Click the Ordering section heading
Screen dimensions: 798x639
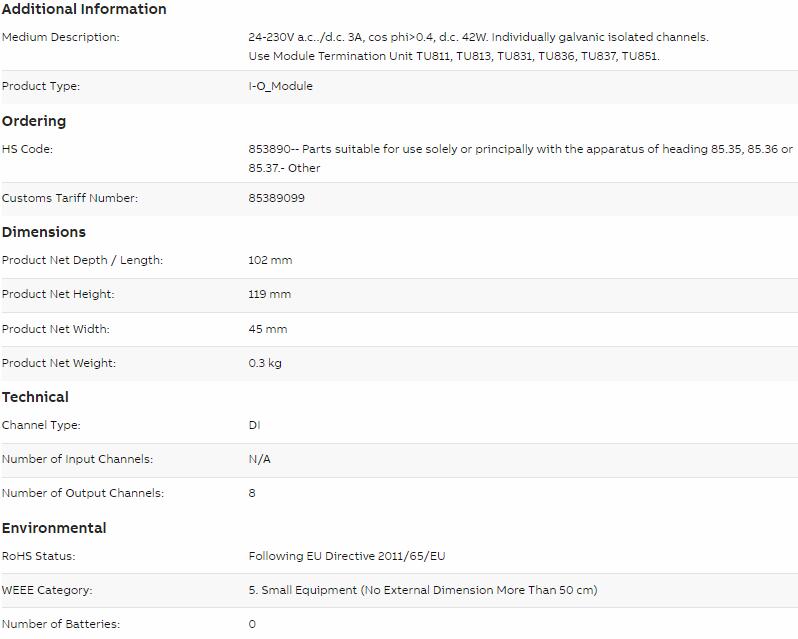pos(34,121)
